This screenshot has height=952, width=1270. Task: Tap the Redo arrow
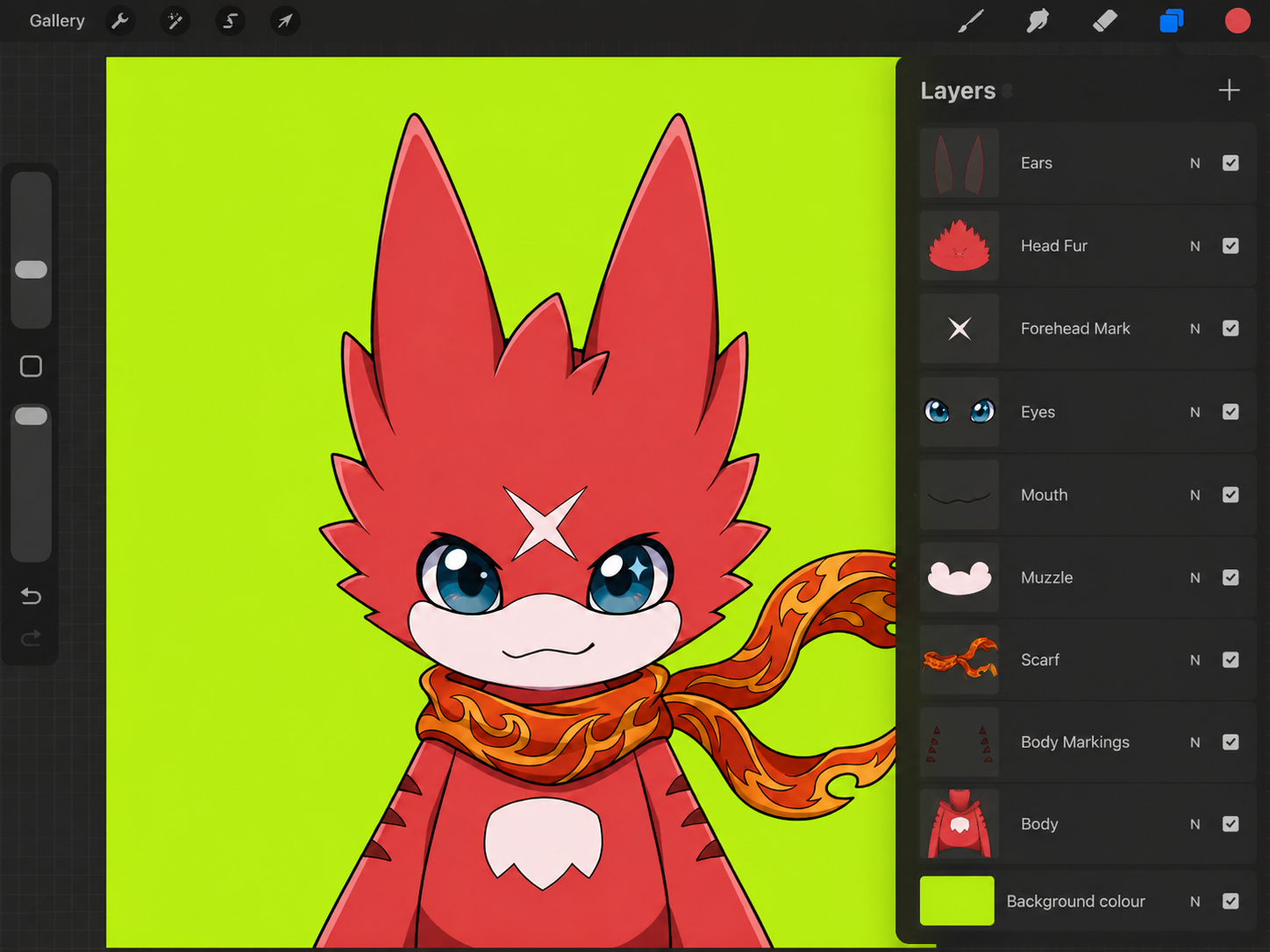point(31,637)
